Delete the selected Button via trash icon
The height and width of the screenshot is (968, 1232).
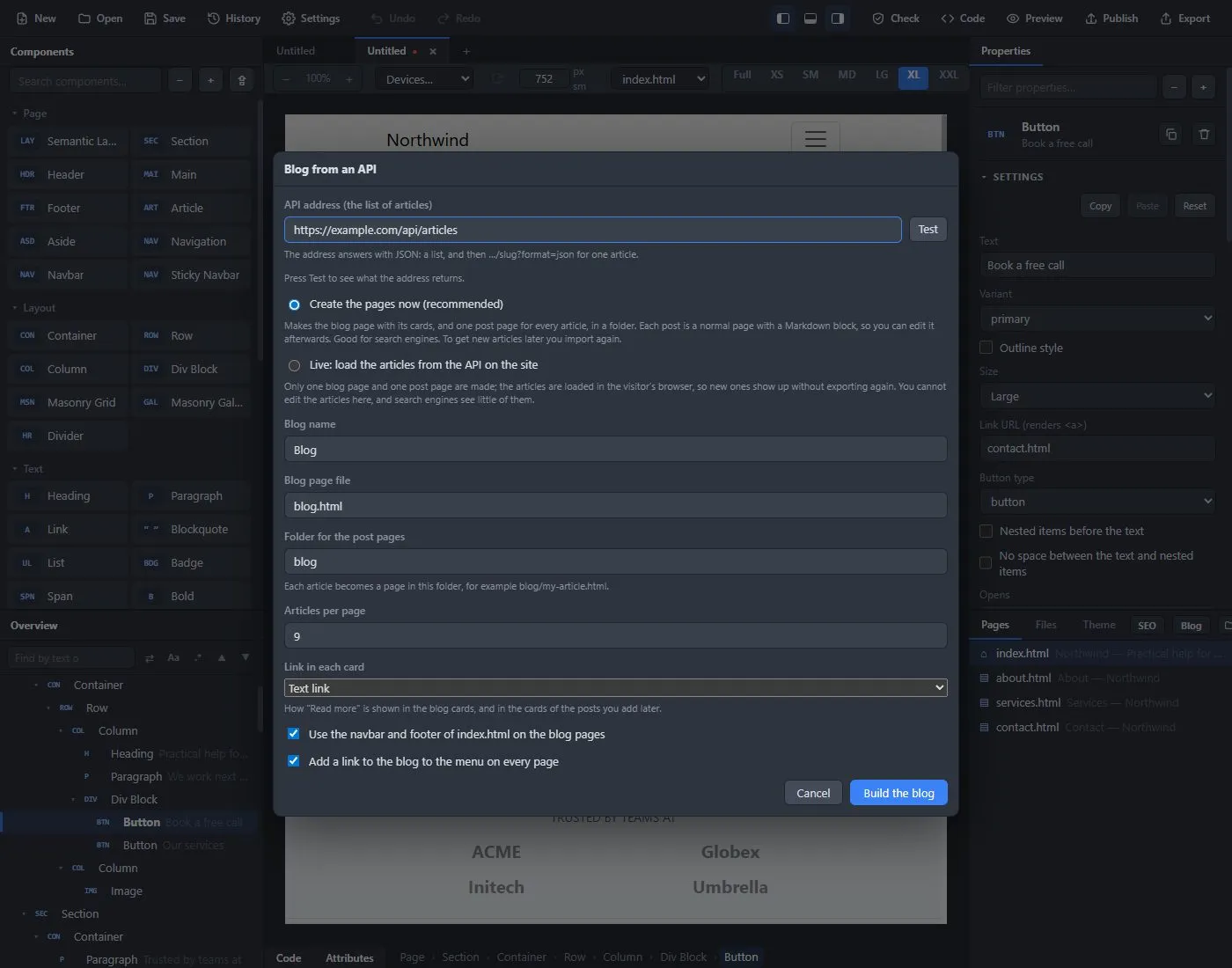(1204, 135)
